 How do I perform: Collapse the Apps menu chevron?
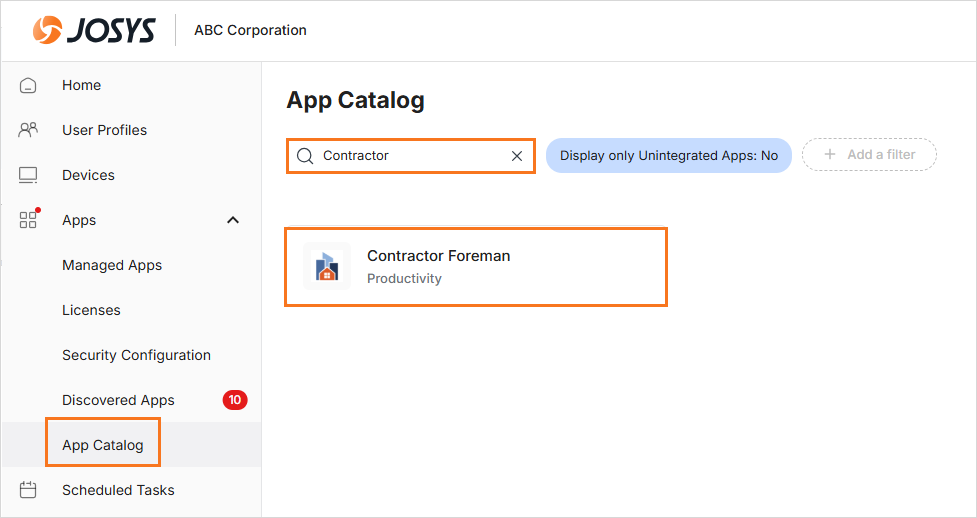coord(233,220)
